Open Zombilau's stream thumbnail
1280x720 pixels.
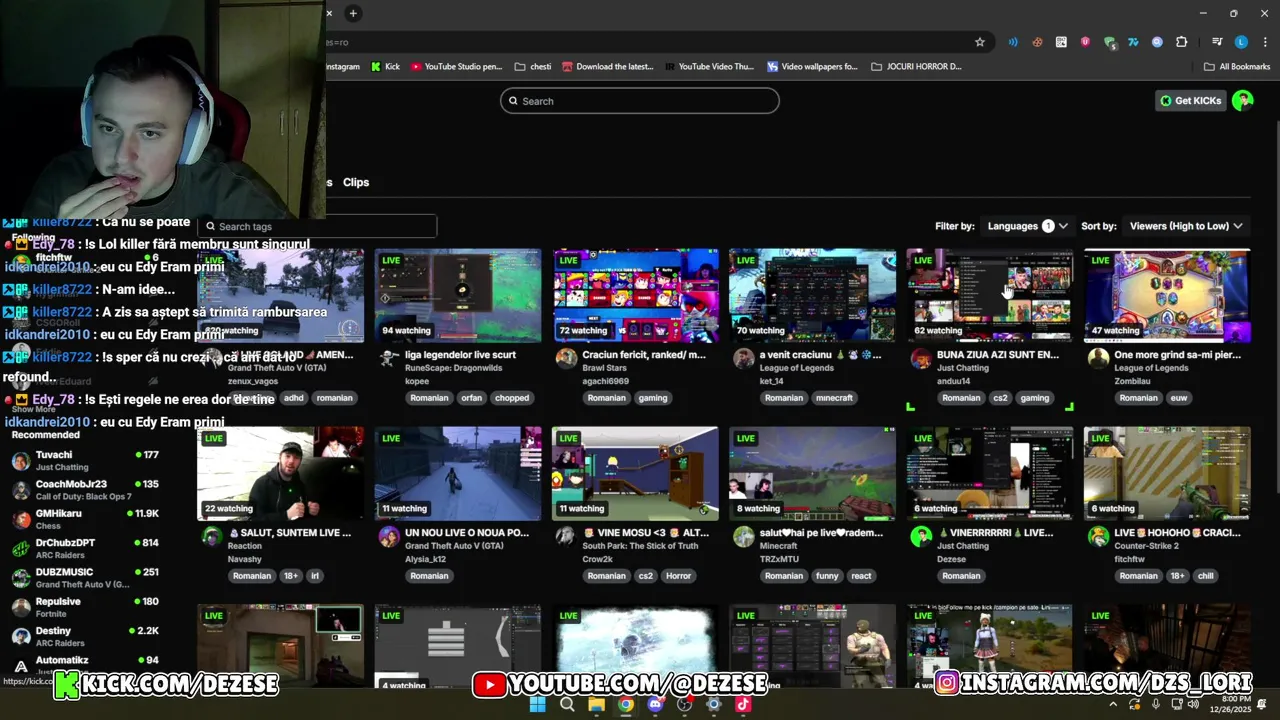(1167, 296)
